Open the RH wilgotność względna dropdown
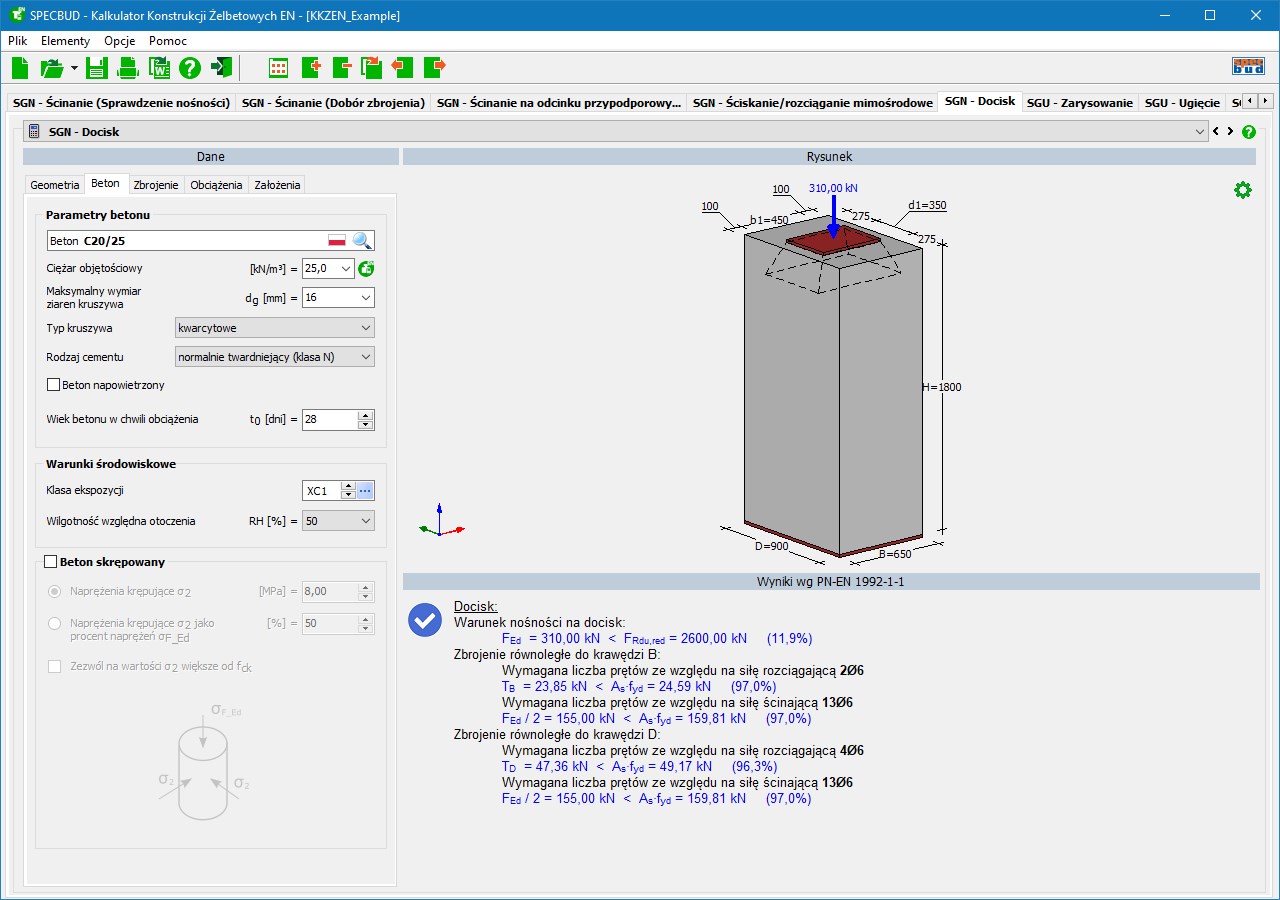 [x=338, y=521]
